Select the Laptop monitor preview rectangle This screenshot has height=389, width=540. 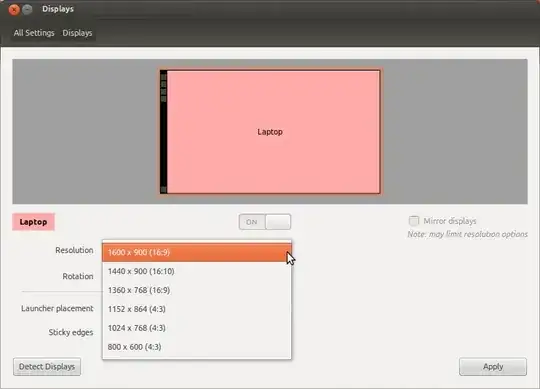pos(270,132)
